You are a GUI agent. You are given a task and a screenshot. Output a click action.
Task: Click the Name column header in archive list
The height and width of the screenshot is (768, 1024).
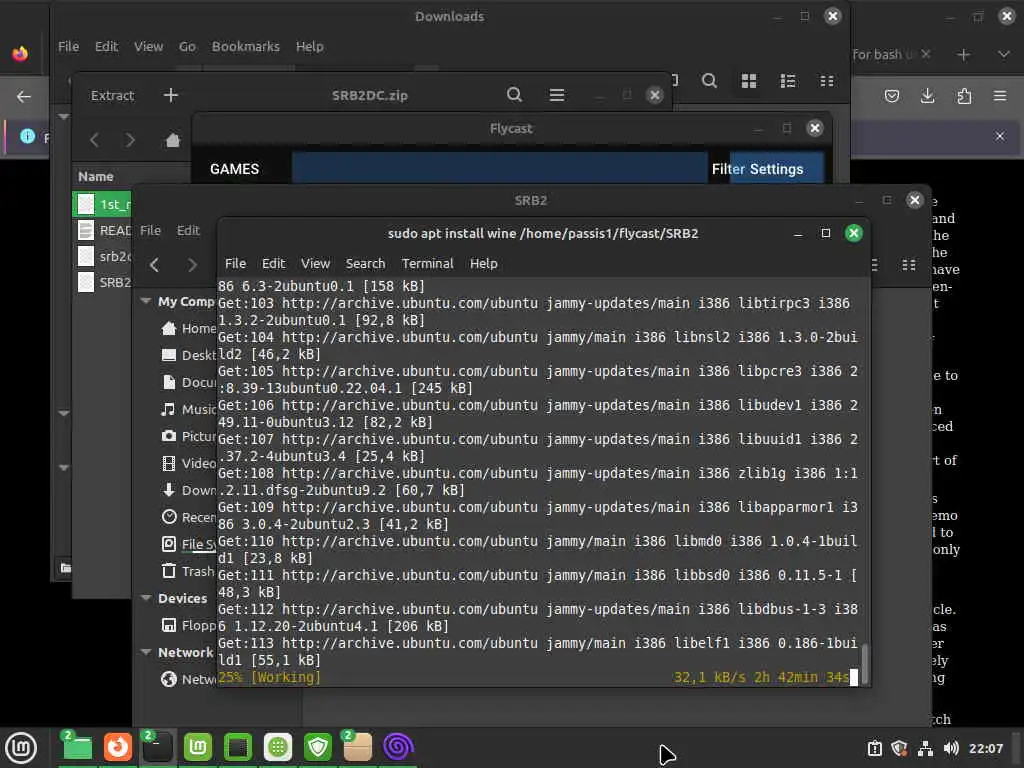tap(95, 176)
